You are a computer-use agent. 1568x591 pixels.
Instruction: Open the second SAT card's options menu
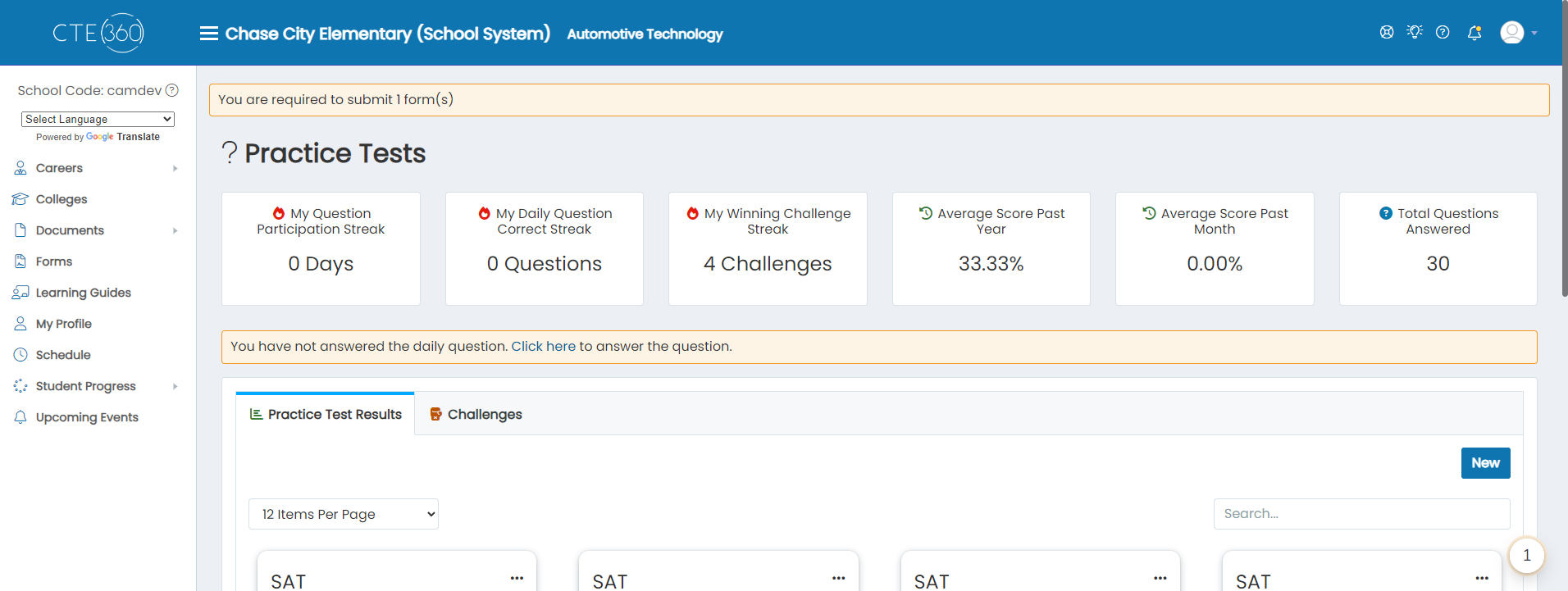(838, 578)
